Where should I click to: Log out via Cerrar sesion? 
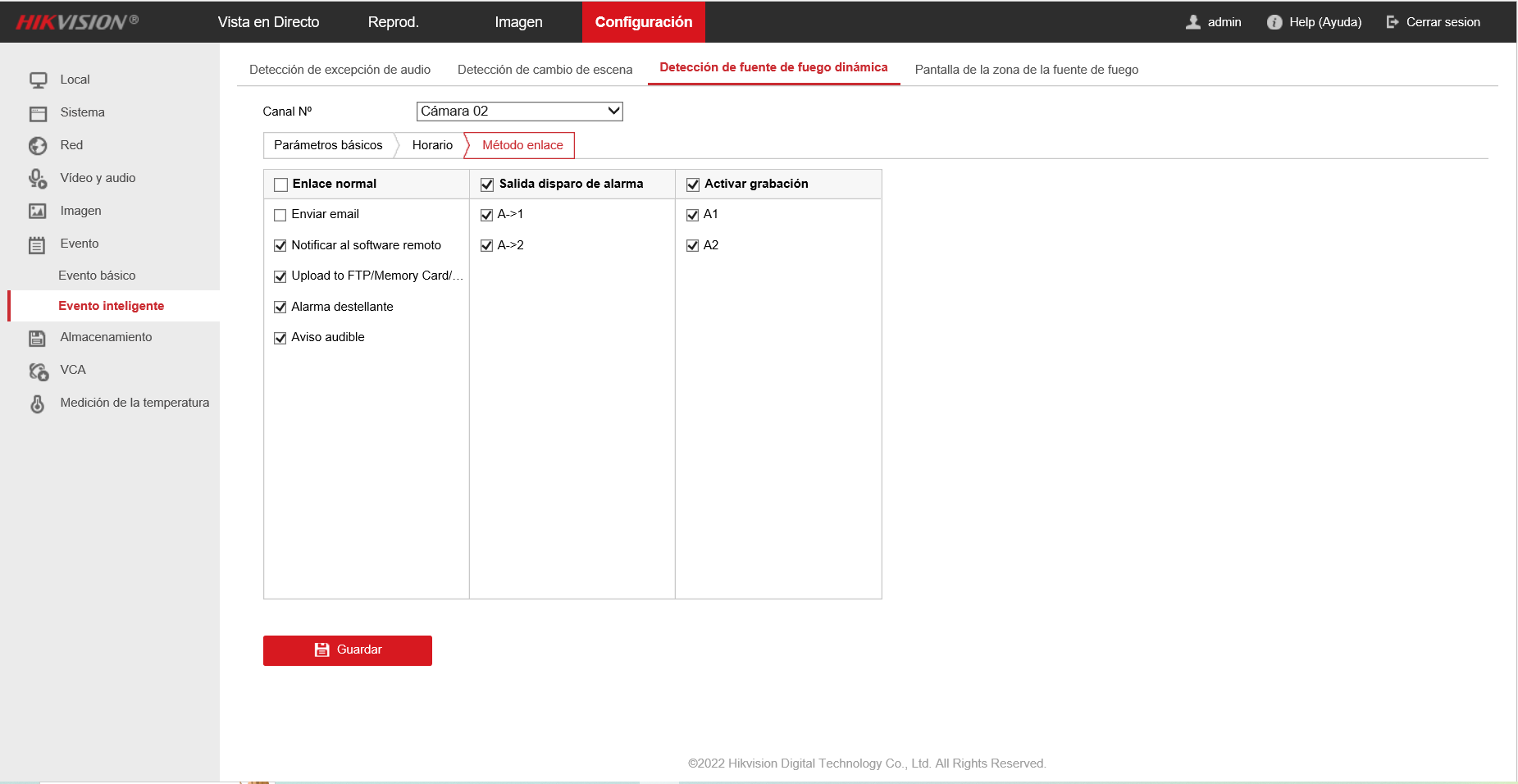(1433, 22)
